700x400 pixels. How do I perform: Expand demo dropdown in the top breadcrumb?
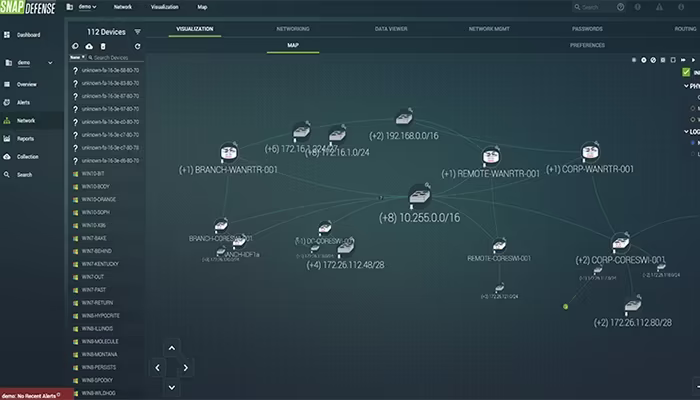pyautogui.click(x=88, y=7)
